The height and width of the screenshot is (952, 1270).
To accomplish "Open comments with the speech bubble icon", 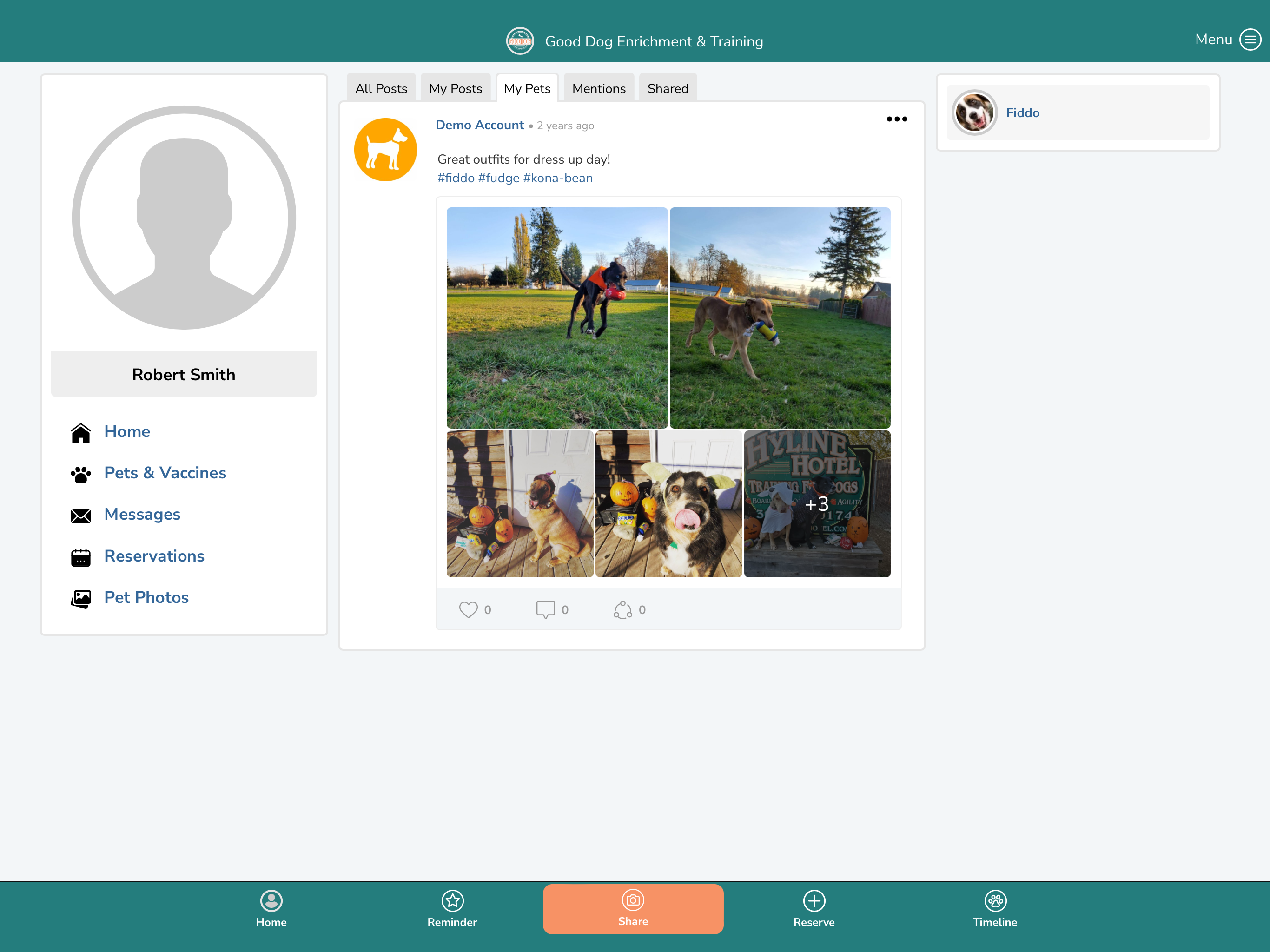I will pyautogui.click(x=545, y=609).
